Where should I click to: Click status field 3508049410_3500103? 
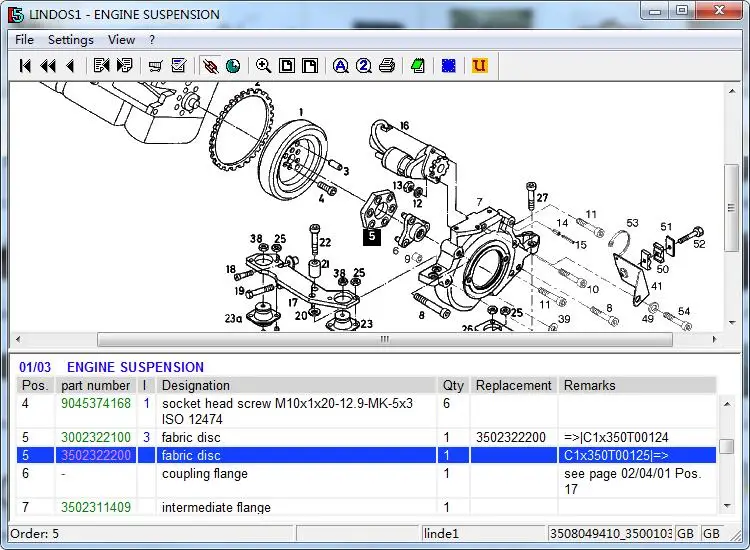[x=610, y=533]
